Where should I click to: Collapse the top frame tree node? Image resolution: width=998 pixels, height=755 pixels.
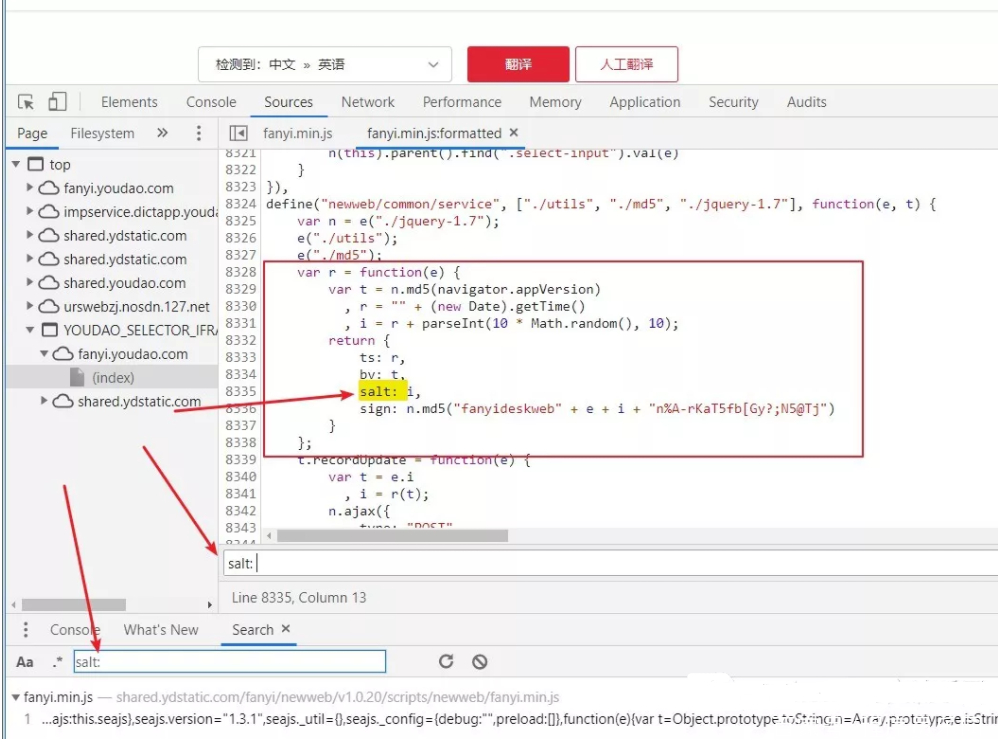[x=17, y=164]
